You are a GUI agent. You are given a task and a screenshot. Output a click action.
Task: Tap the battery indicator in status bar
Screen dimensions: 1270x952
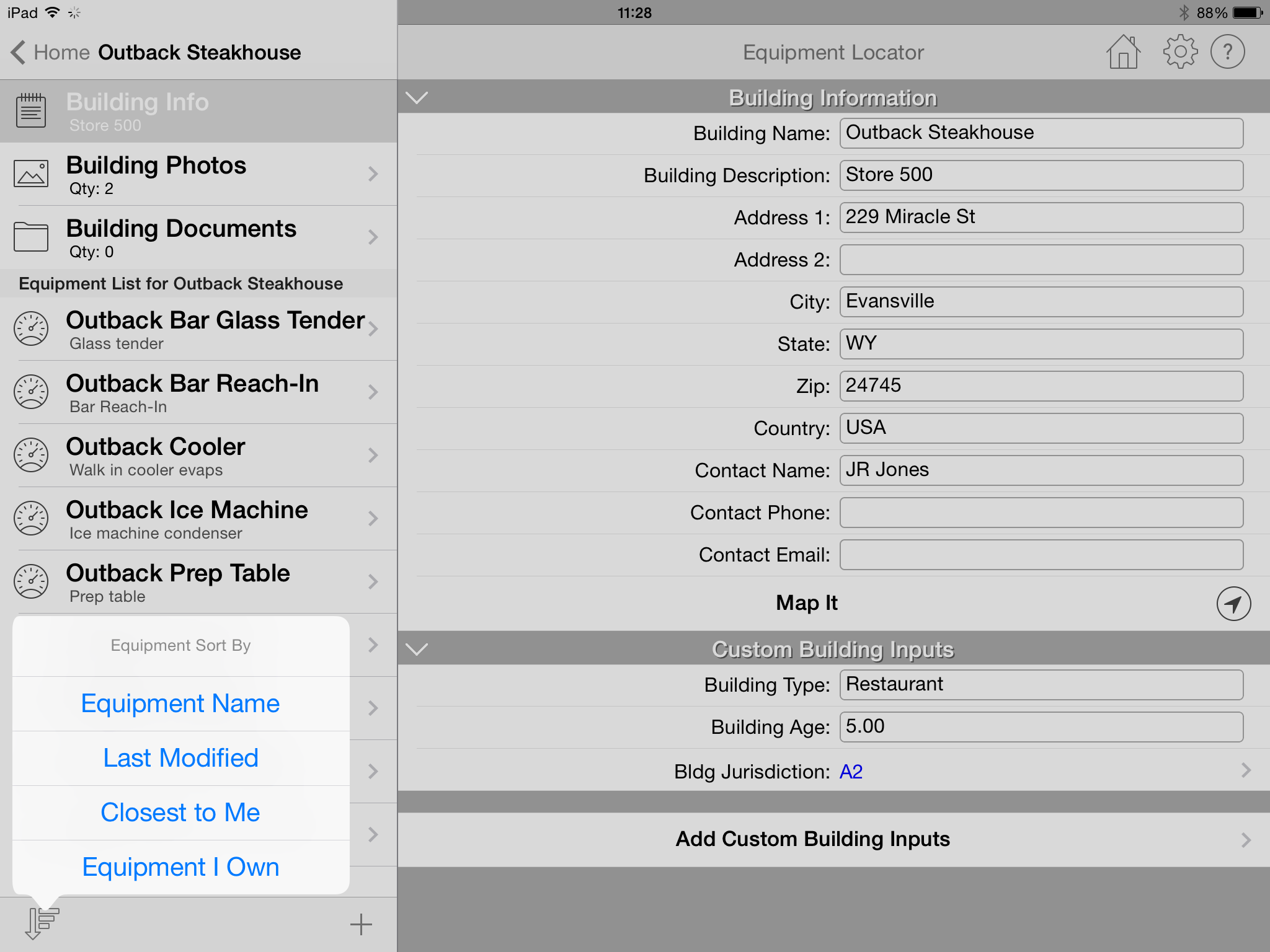coord(1248,12)
